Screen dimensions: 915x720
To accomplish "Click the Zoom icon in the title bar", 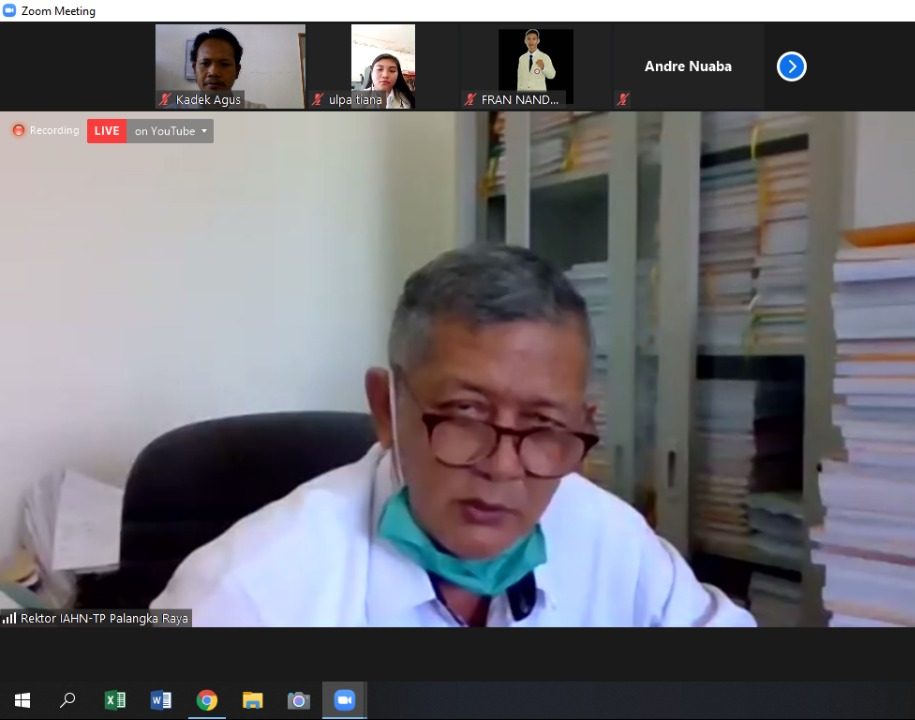I will point(9,11).
